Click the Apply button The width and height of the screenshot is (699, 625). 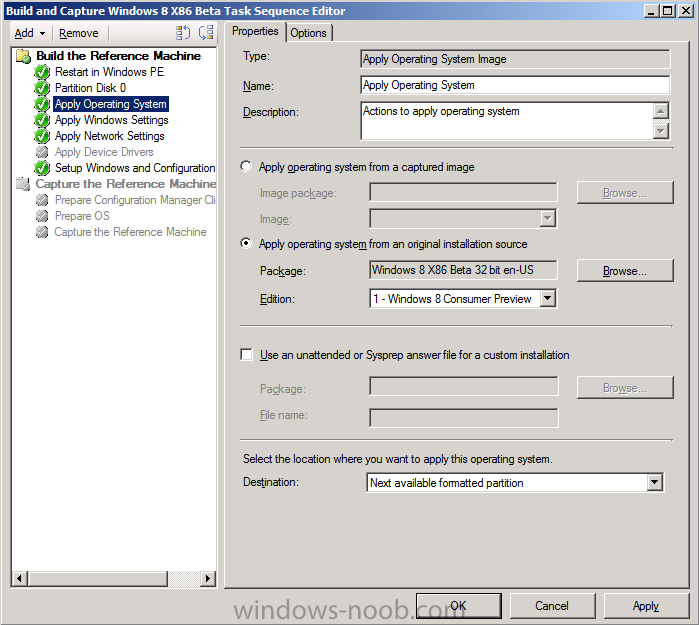pyautogui.click(x=646, y=605)
